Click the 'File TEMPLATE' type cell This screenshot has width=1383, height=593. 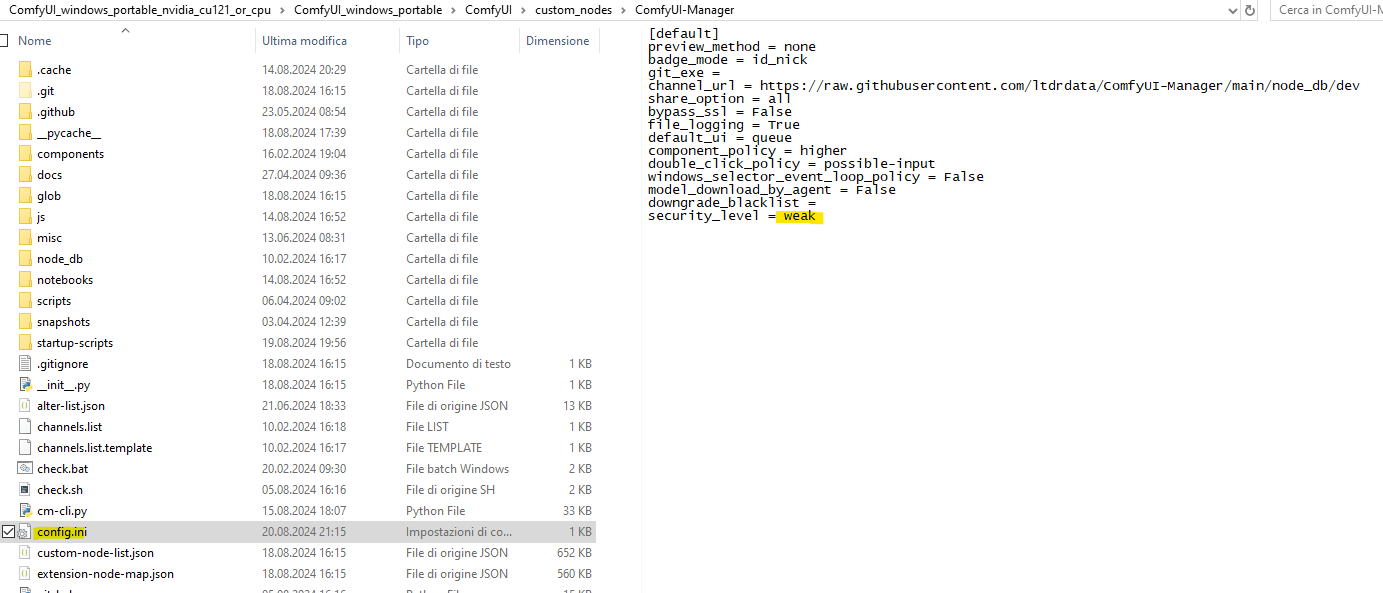pyautogui.click(x=444, y=448)
